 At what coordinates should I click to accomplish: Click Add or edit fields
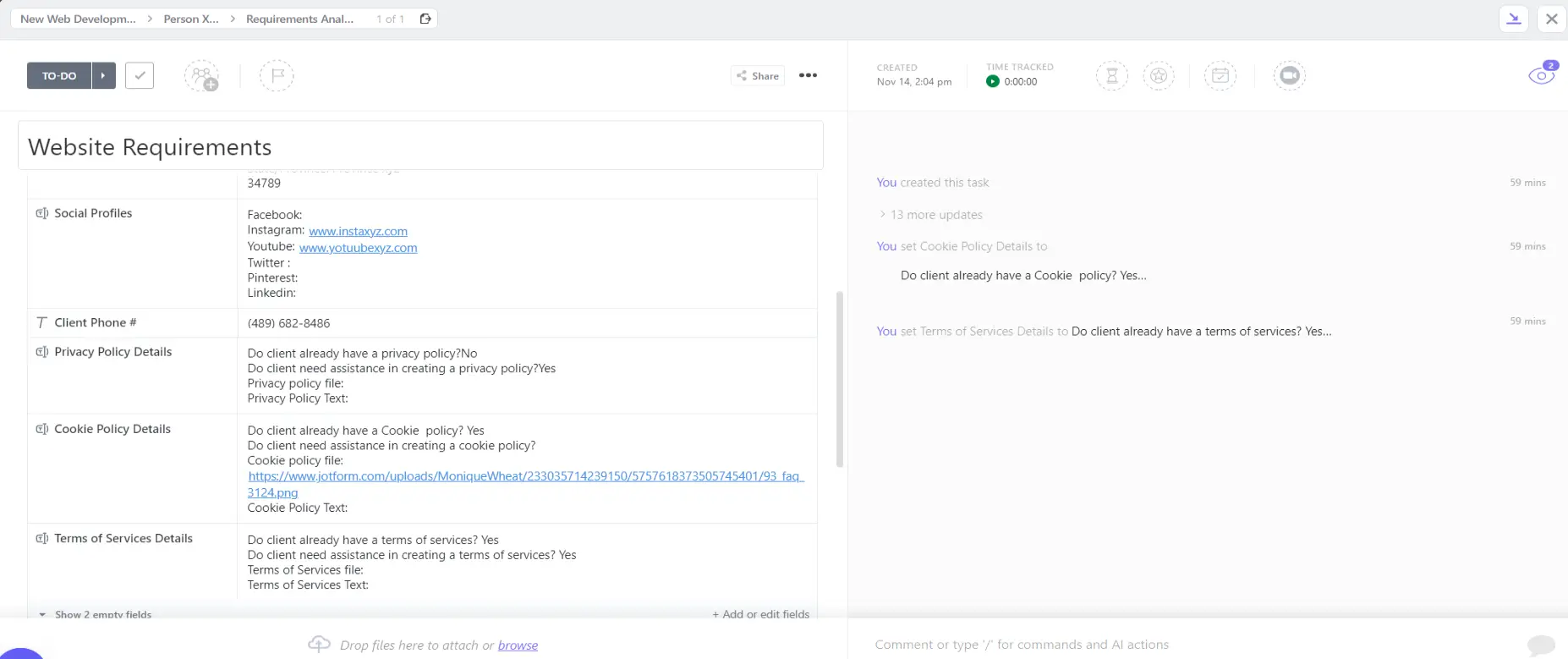[760, 614]
